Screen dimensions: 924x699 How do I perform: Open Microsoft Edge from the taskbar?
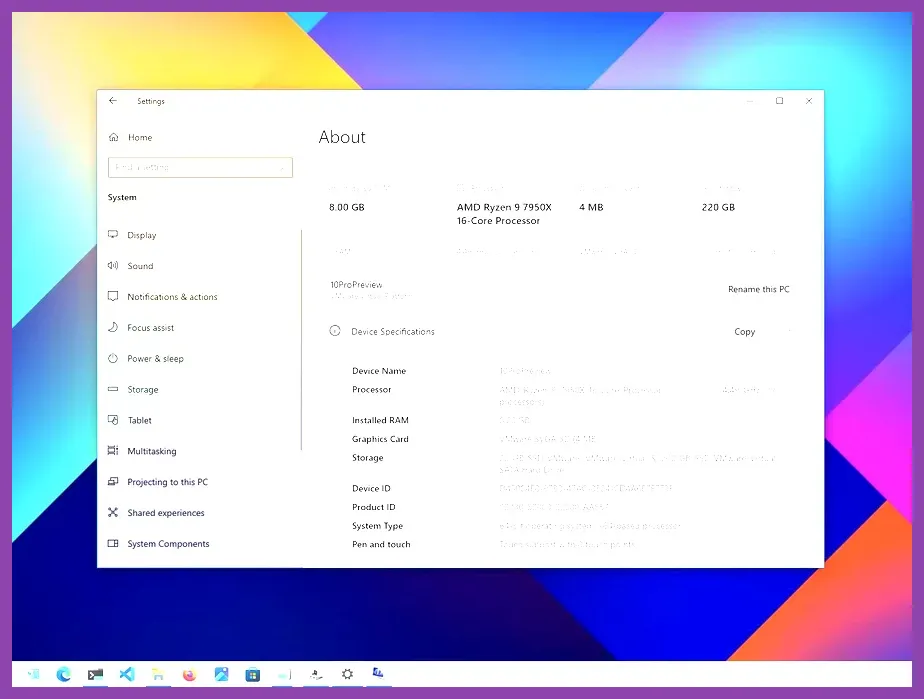pyautogui.click(x=64, y=674)
